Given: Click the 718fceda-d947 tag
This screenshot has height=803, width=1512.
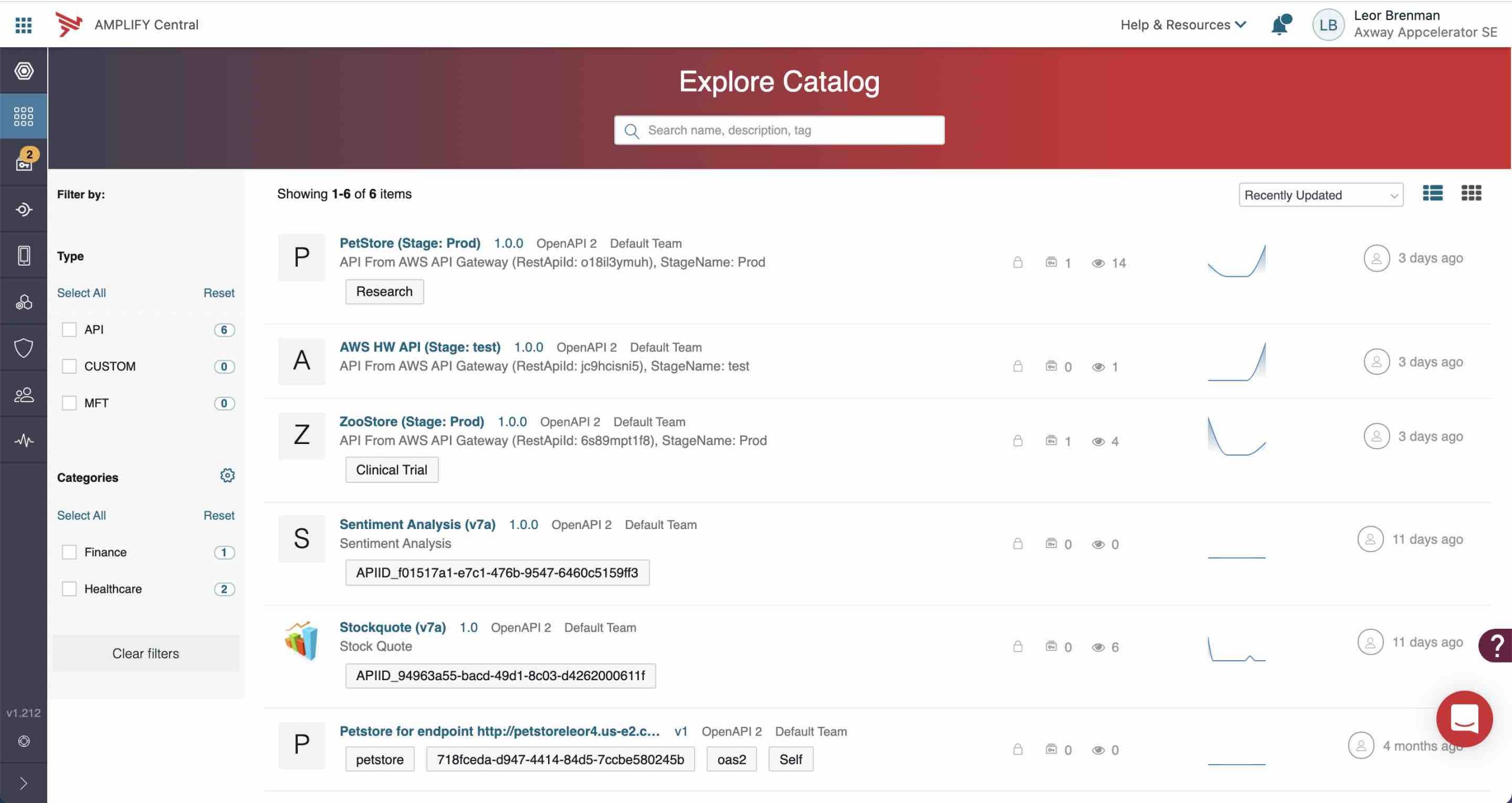Looking at the screenshot, I should tap(561, 759).
